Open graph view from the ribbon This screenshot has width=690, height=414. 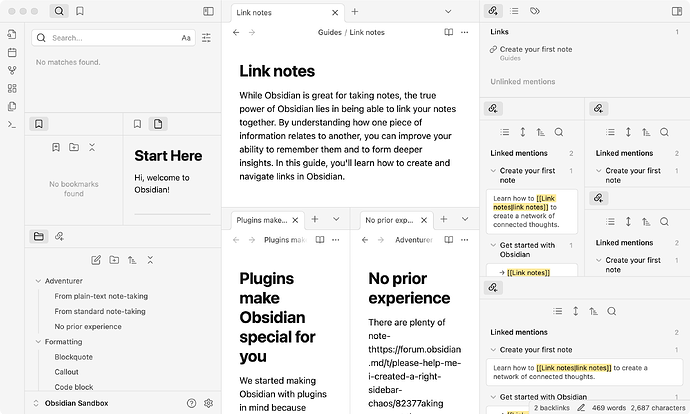pos(12,70)
